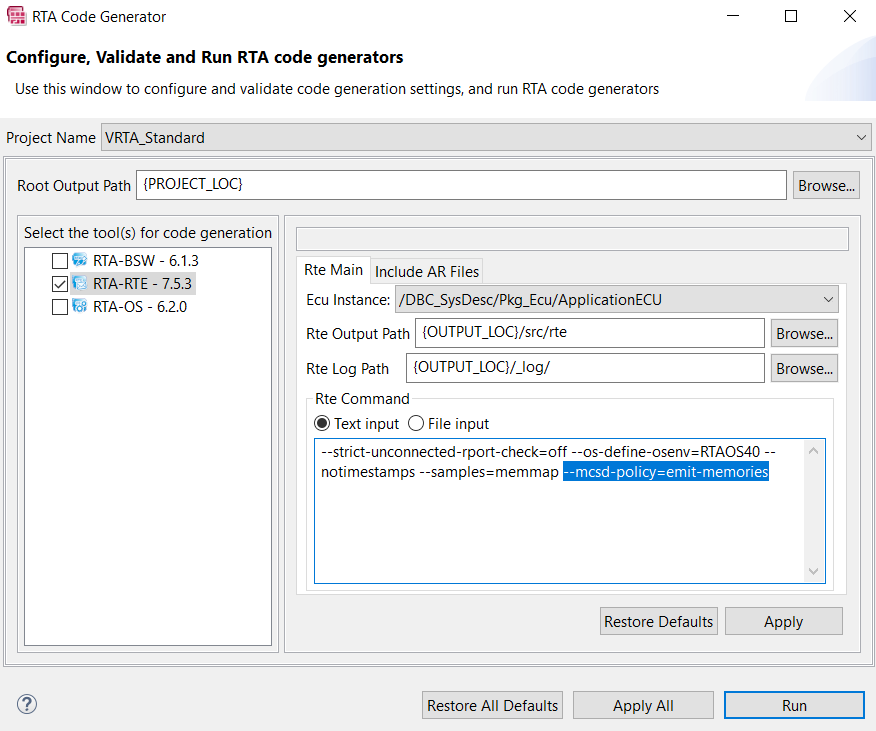The width and height of the screenshot is (876, 731).
Task: Click Restore All Defaults
Action: (x=492, y=705)
